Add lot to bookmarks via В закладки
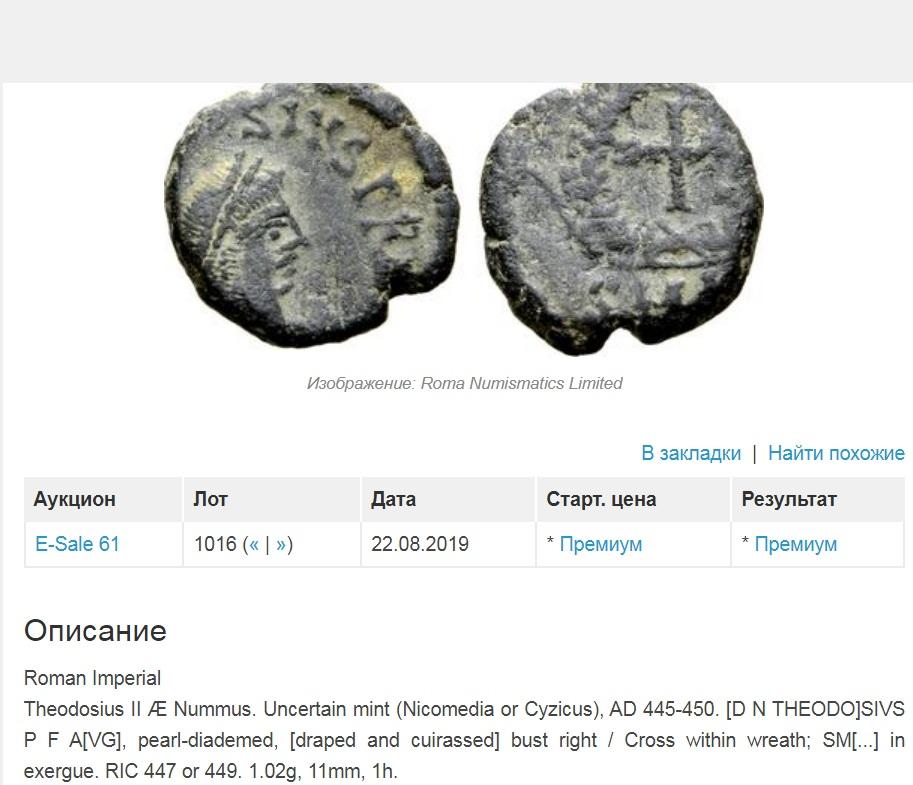Image resolution: width=913 pixels, height=785 pixels. 691,453
